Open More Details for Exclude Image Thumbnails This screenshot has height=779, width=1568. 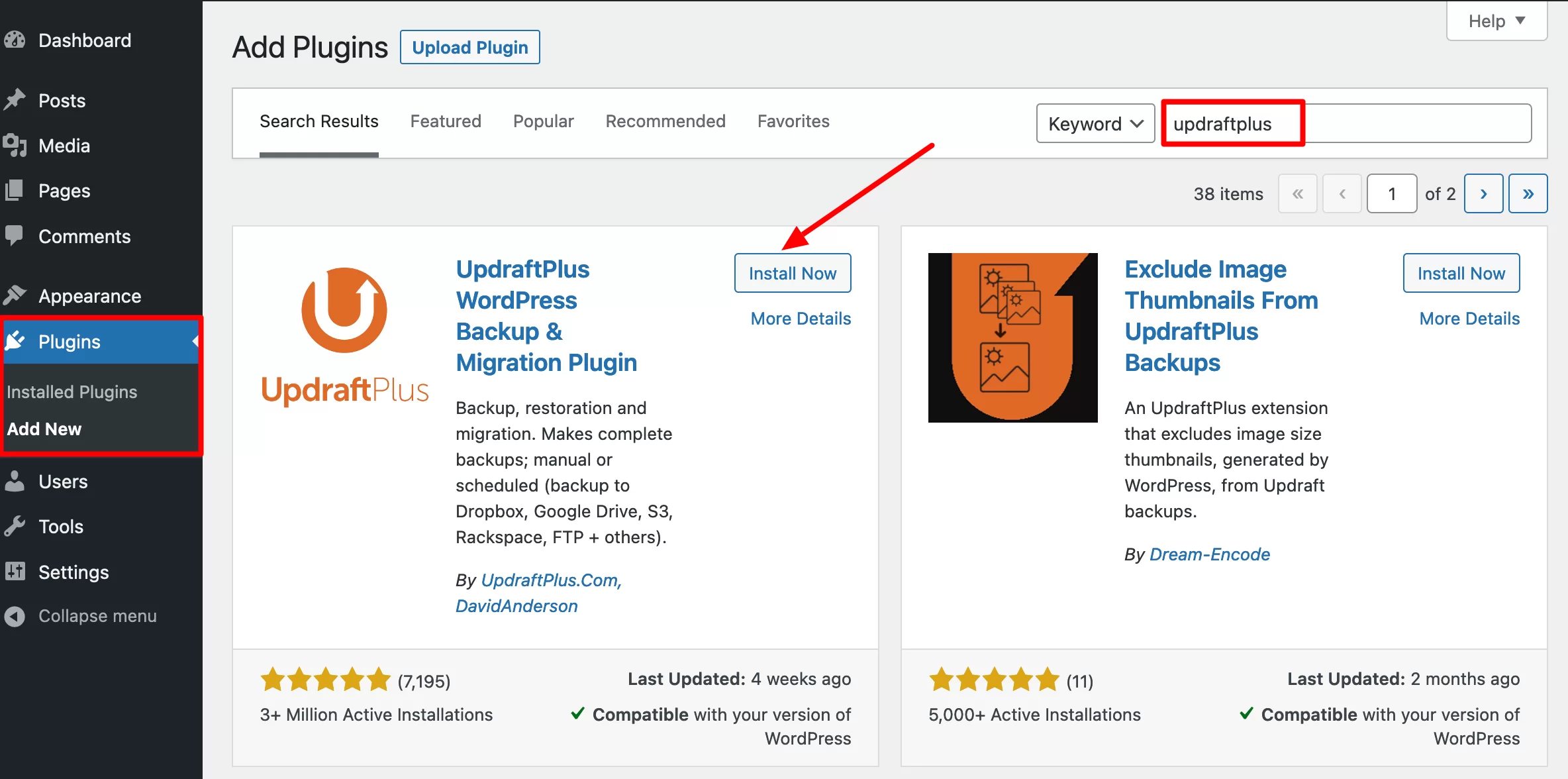coord(1469,319)
